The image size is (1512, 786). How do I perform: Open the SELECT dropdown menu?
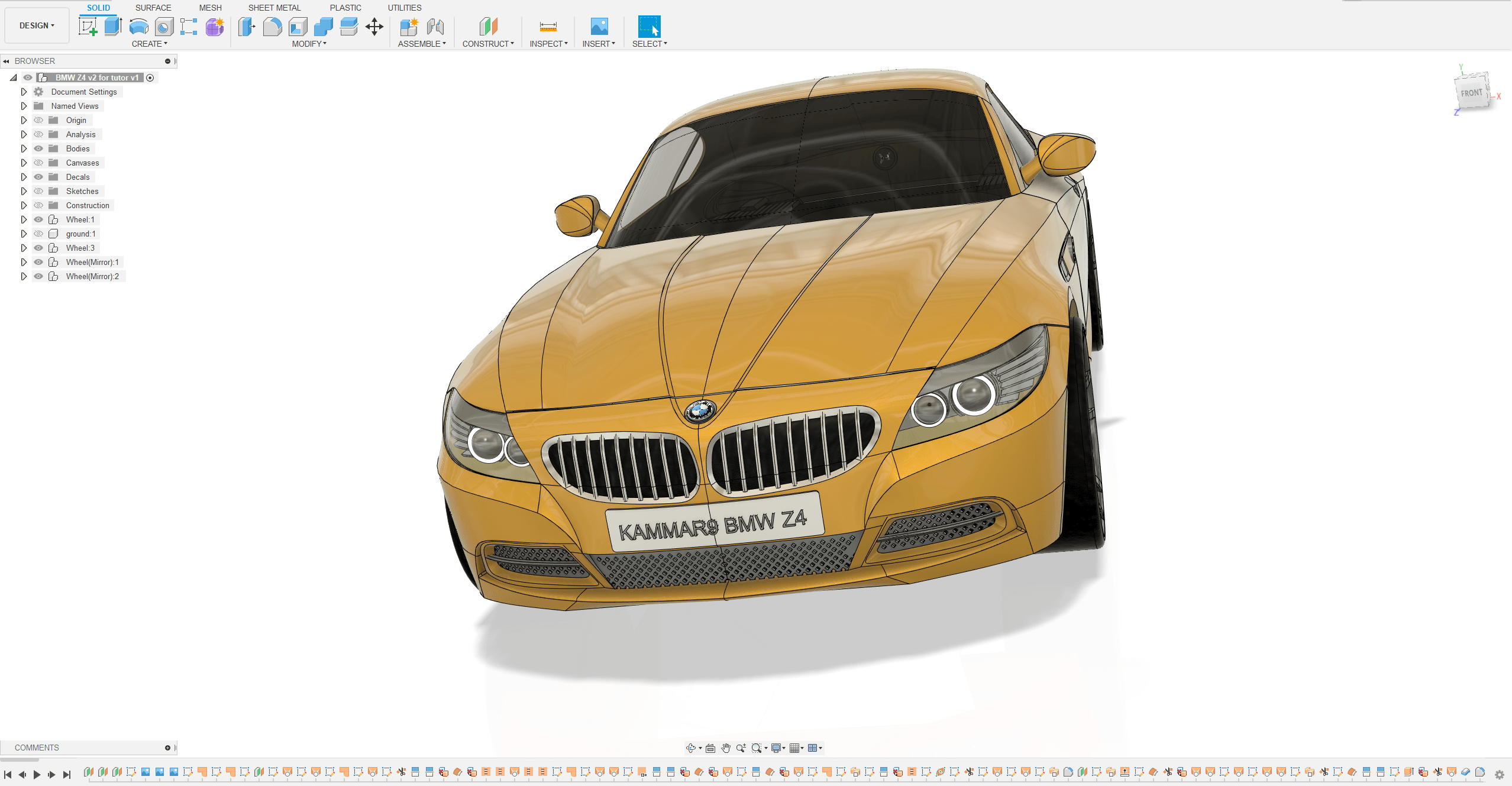[x=650, y=44]
